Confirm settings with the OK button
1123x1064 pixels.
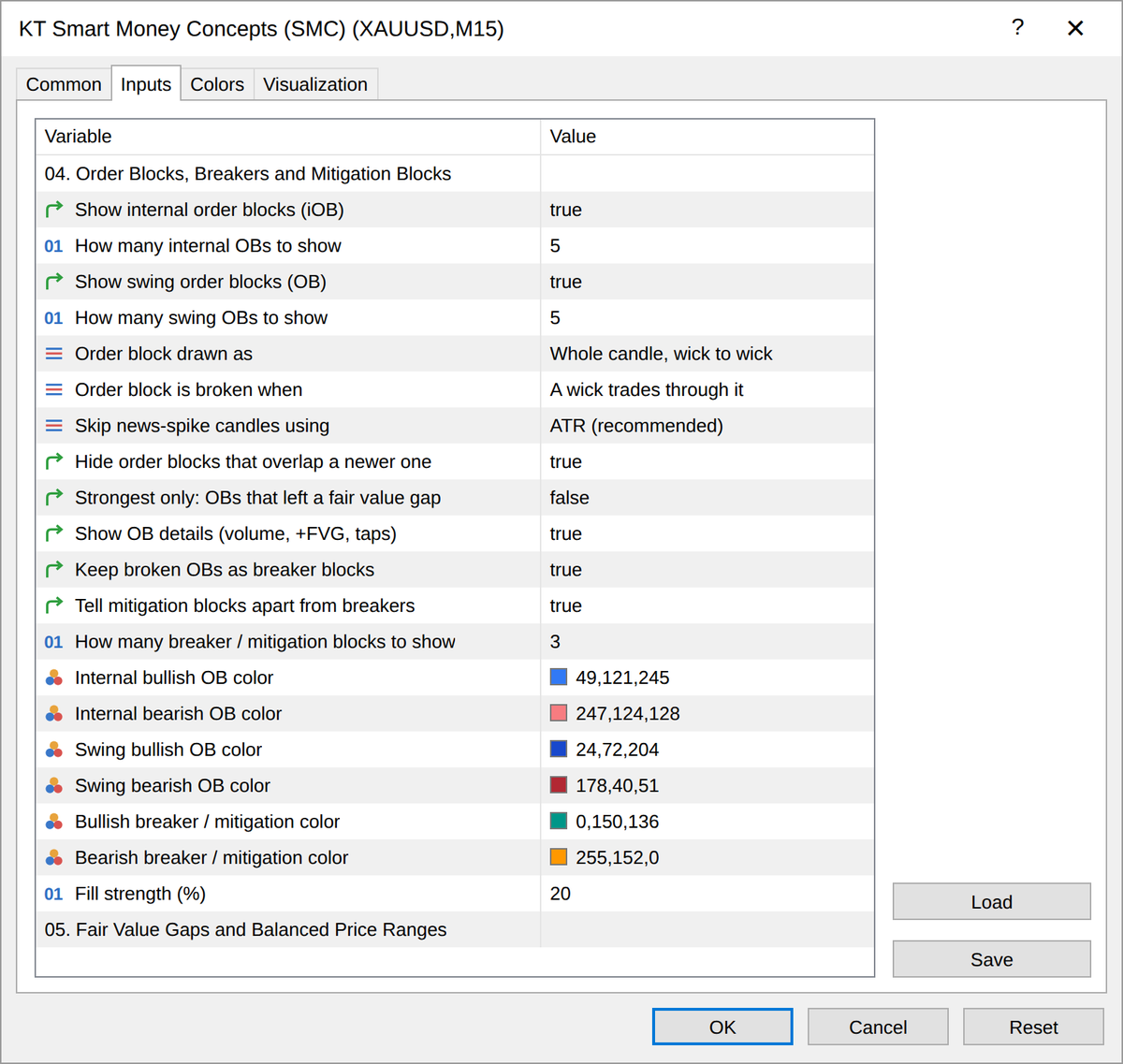(x=722, y=1027)
